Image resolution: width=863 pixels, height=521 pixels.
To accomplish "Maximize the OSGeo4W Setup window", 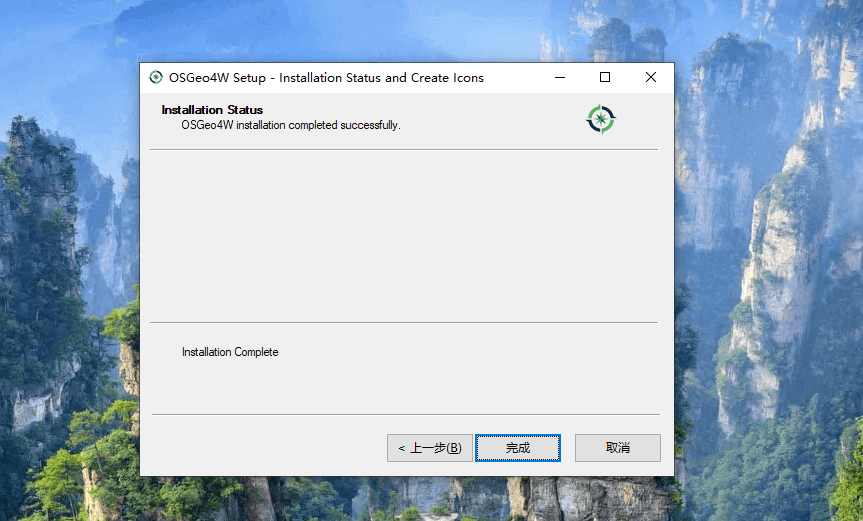I will click(605, 78).
